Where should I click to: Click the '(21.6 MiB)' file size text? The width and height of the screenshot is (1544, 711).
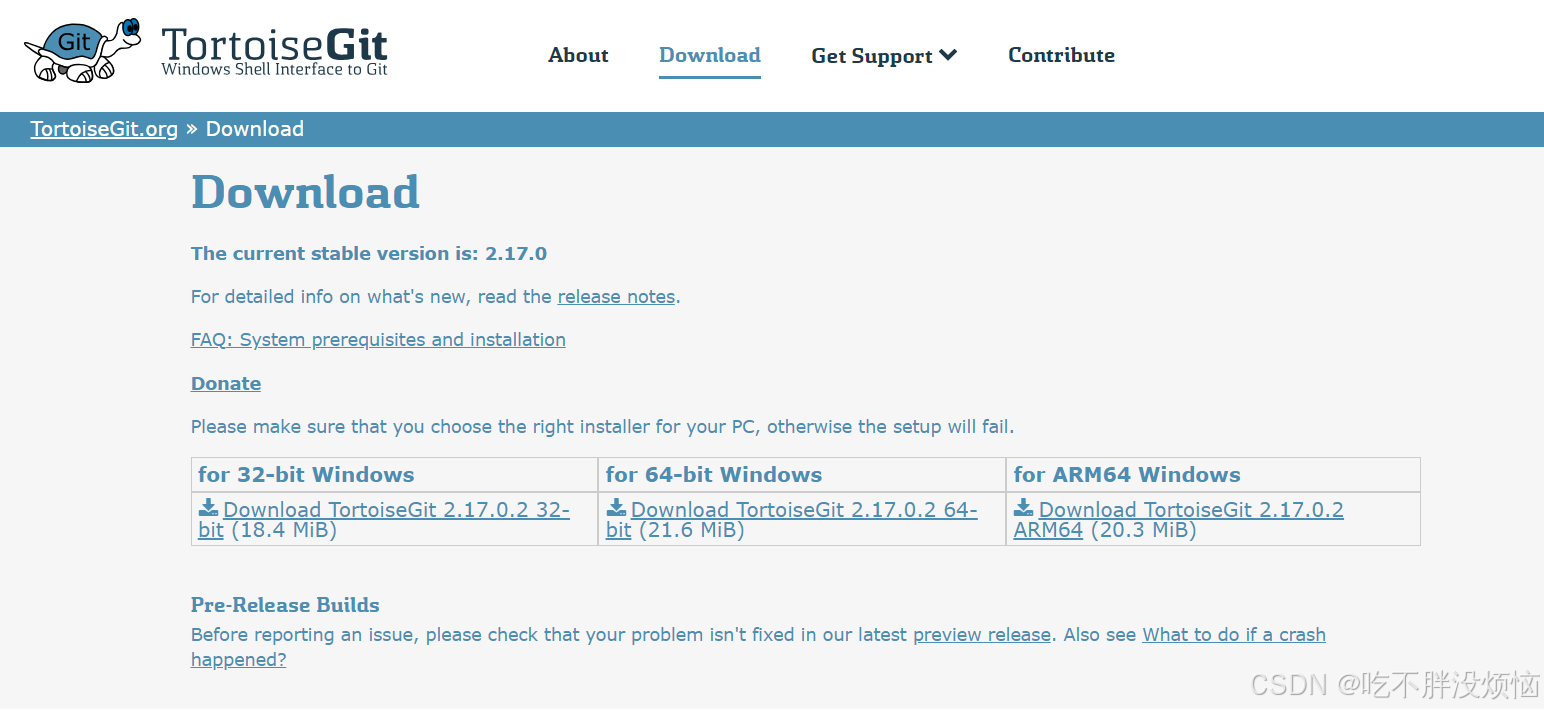(691, 530)
